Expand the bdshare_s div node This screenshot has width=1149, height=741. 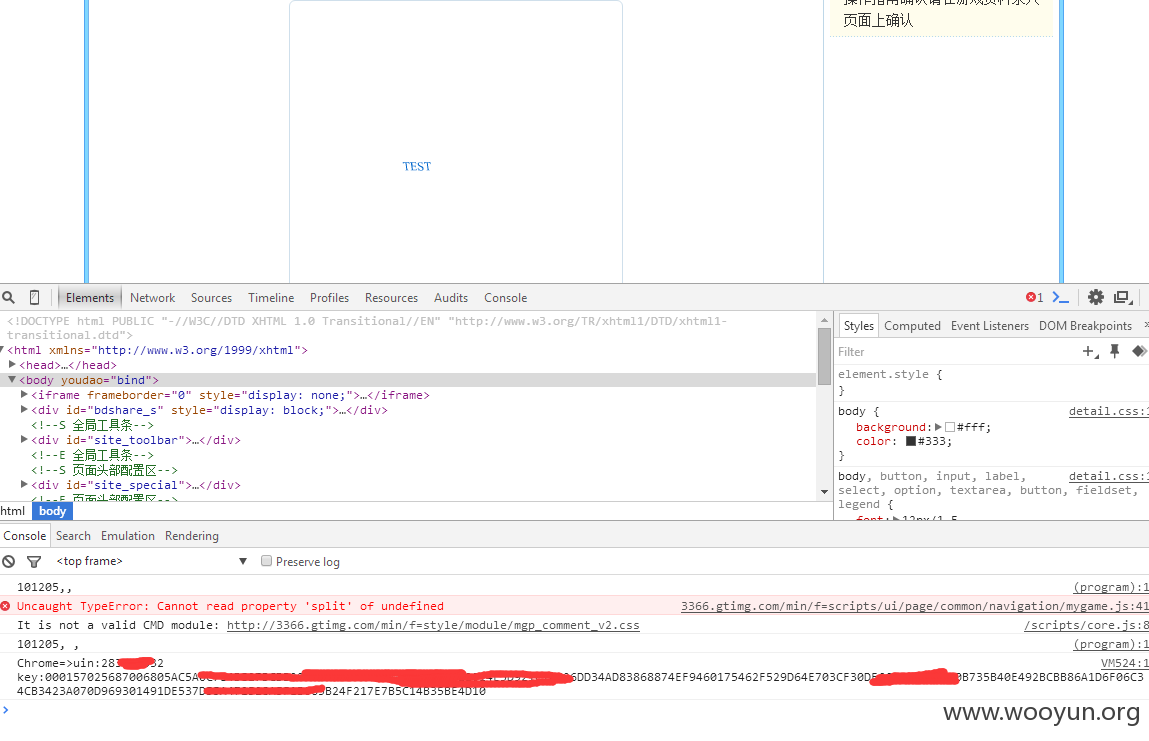24,410
